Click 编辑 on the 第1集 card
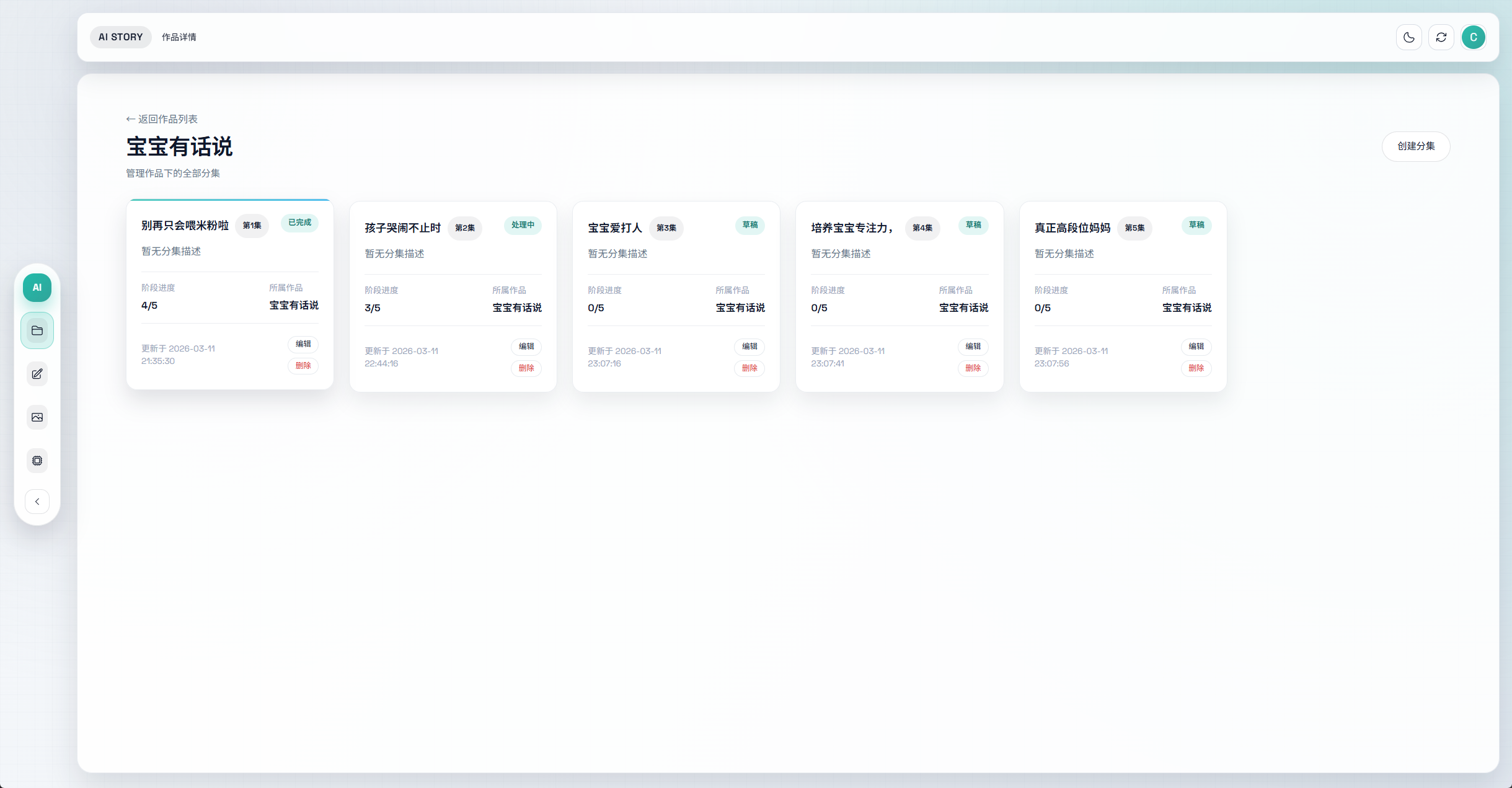This screenshot has height=788, width=1512. 303,344
